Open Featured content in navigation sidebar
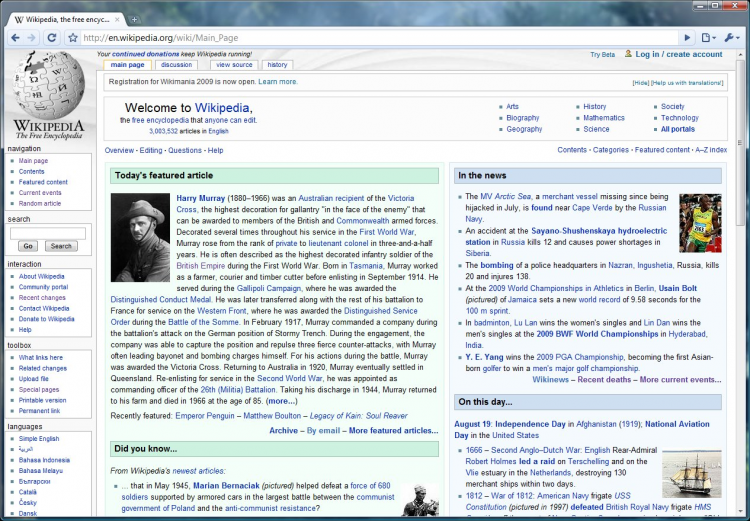 pyautogui.click(x=43, y=182)
